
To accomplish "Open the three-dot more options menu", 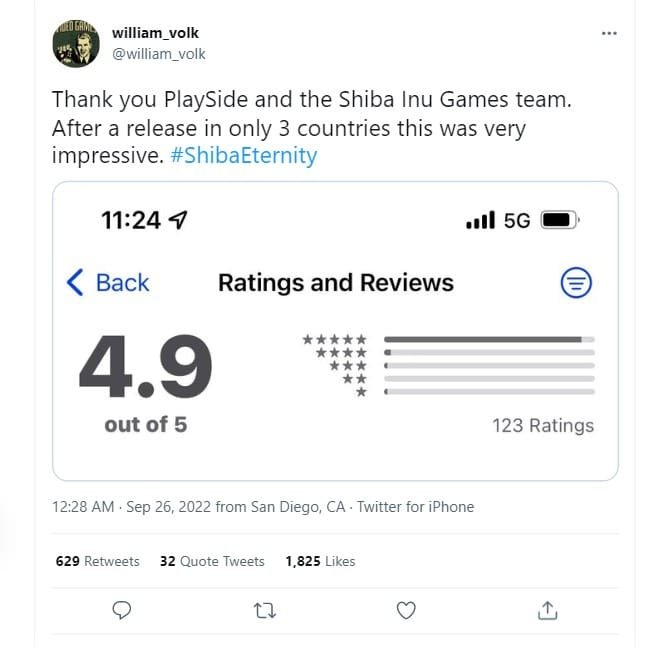I will [x=609, y=33].
